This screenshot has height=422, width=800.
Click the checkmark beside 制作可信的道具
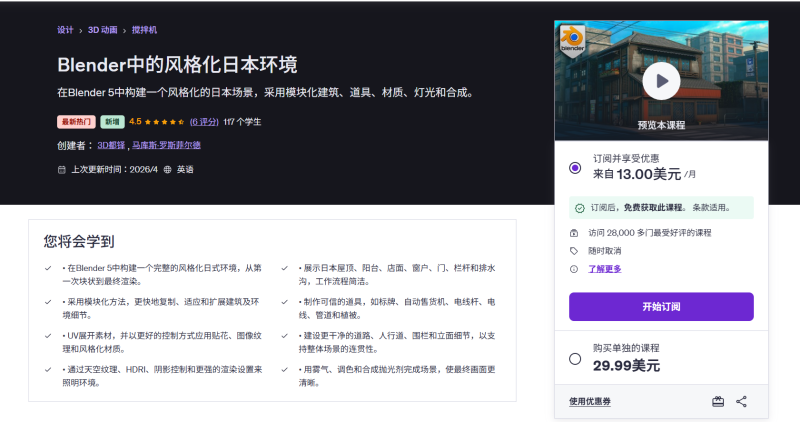[x=285, y=302]
